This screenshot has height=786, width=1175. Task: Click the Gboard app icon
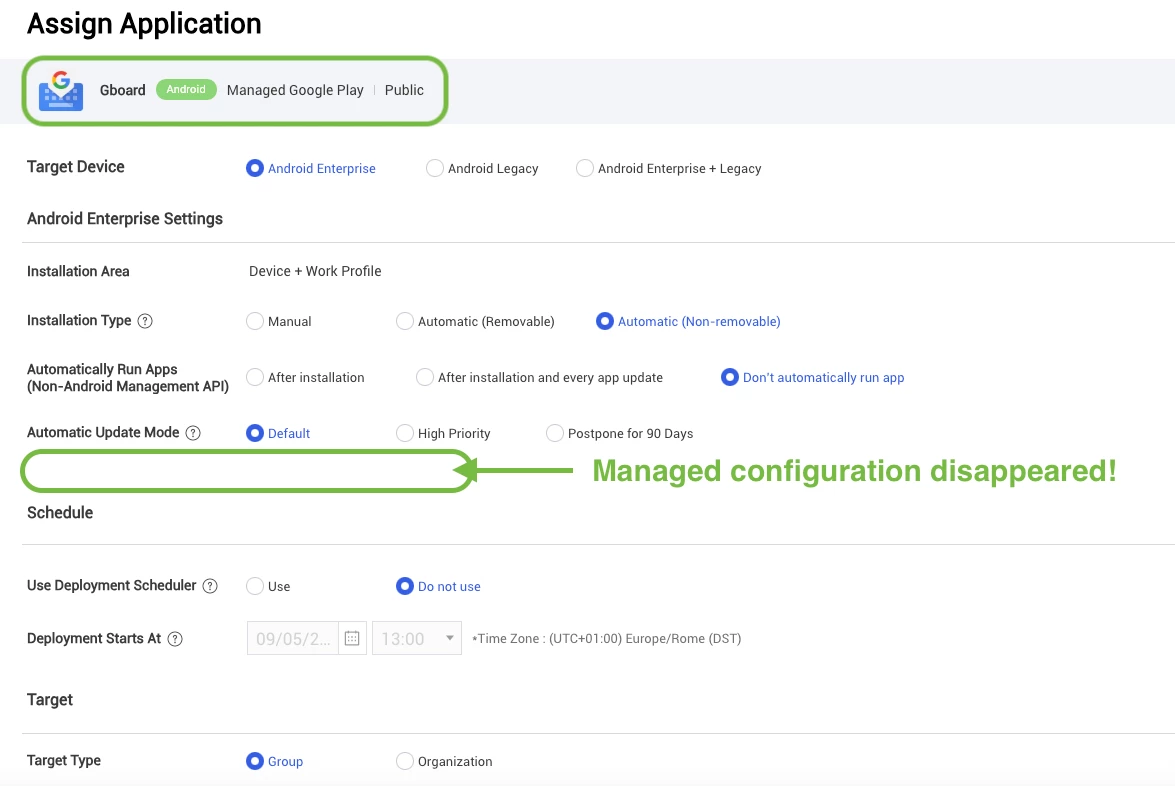pyautogui.click(x=61, y=90)
